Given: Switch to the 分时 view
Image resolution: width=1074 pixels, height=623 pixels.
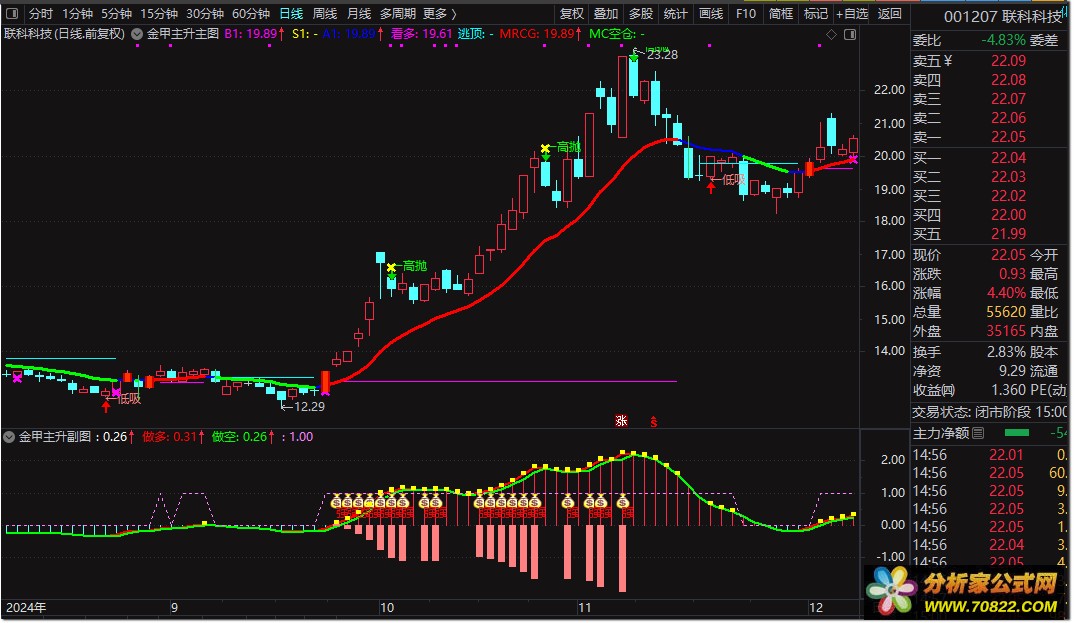Looking at the screenshot, I should point(40,13).
